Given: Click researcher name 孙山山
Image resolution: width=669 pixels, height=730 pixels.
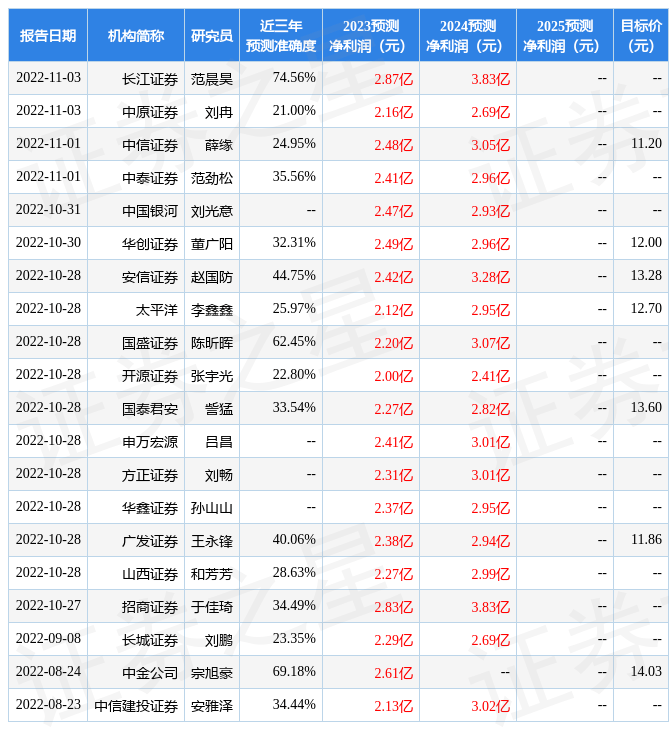Looking at the screenshot, I should click(x=212, y=508).
